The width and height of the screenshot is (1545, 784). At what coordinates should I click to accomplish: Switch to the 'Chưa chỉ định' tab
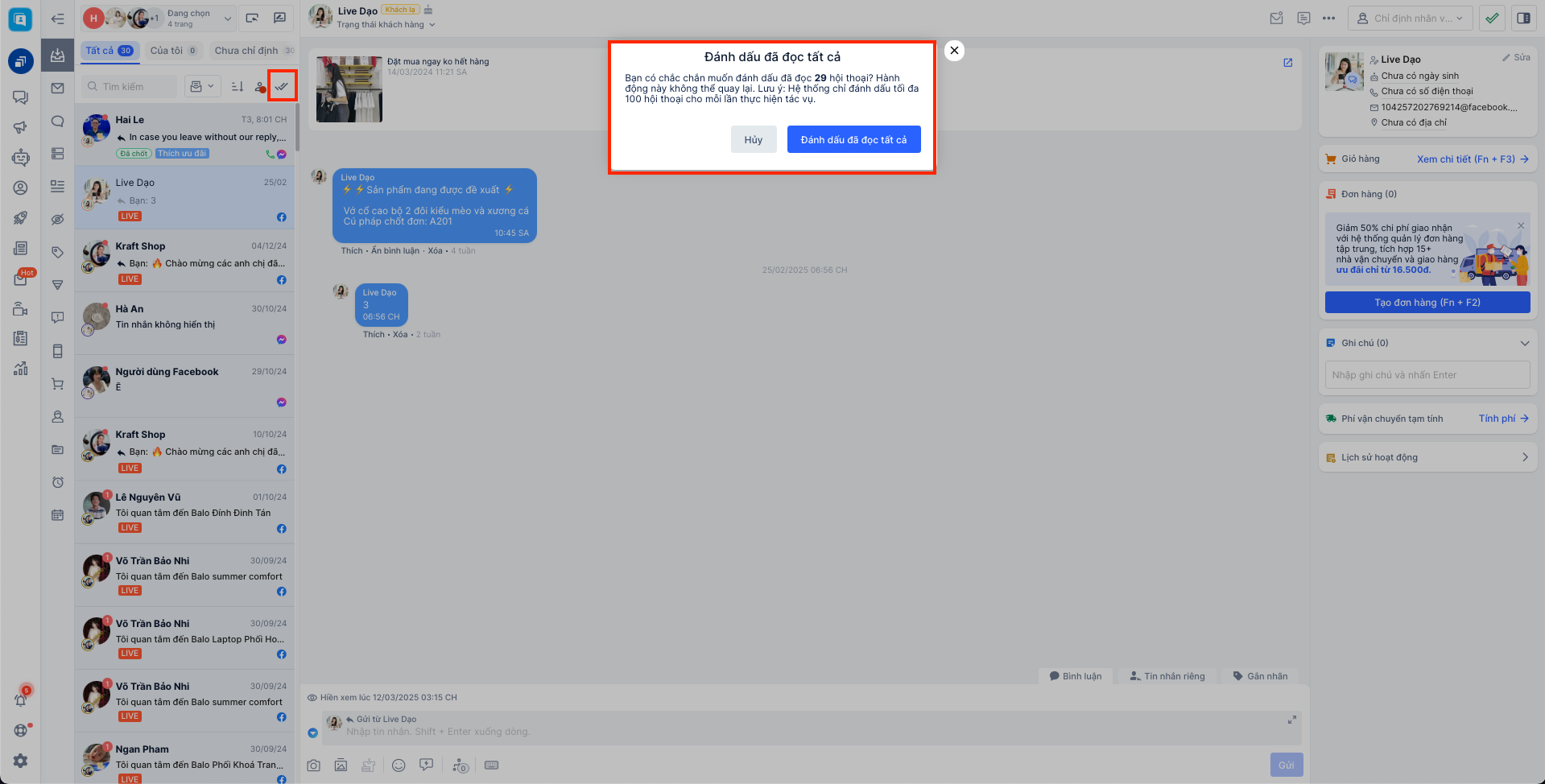tap(254, 51)
